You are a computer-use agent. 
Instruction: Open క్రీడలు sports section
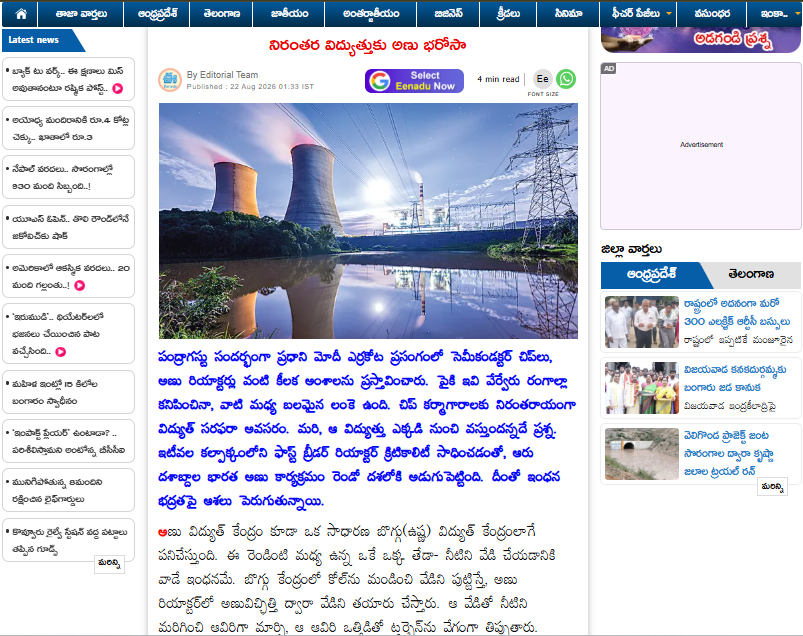point(508,14)
